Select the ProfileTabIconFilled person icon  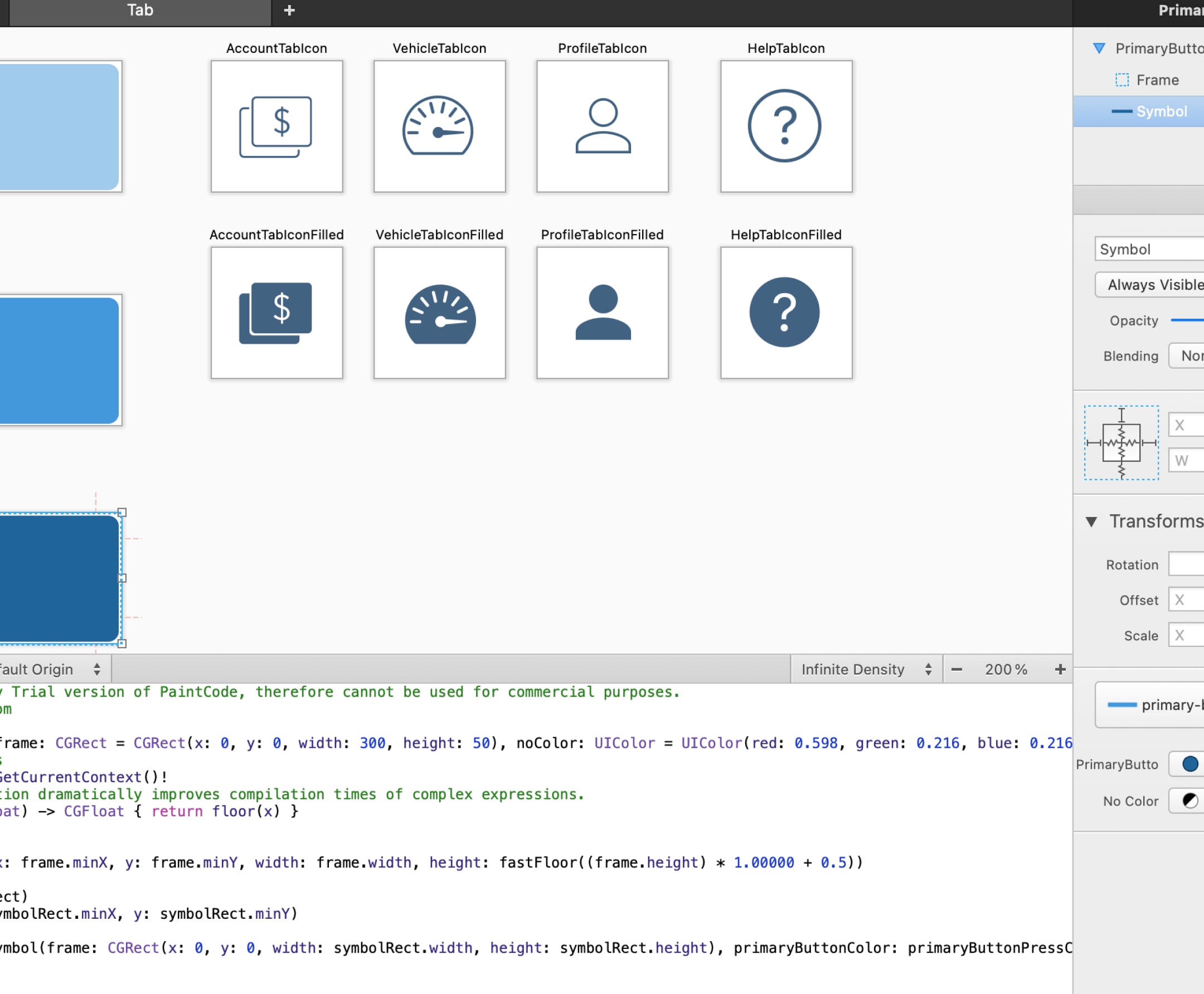click(602, 313)
